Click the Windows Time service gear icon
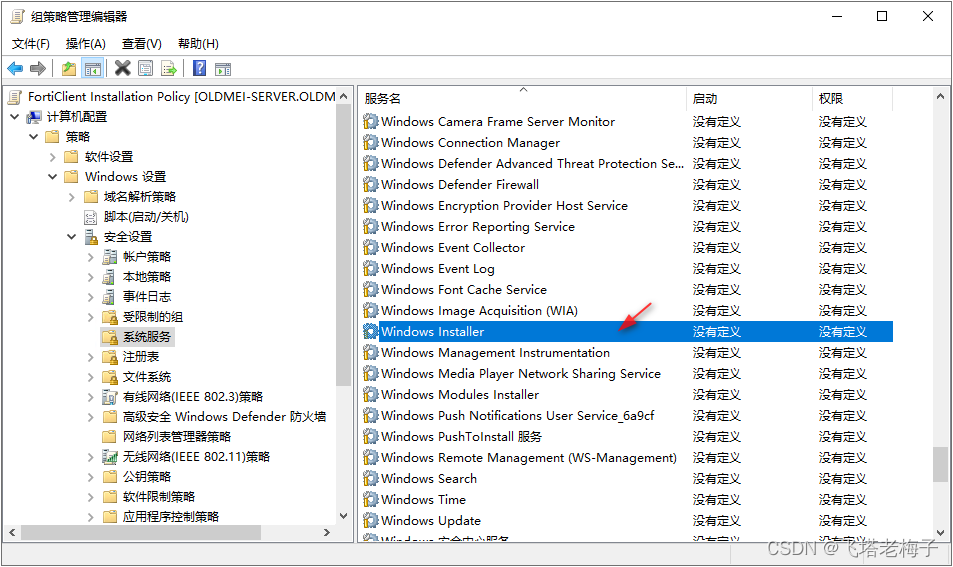The width and height of the screenshot is (953, 567). click(x=371, y=500)
